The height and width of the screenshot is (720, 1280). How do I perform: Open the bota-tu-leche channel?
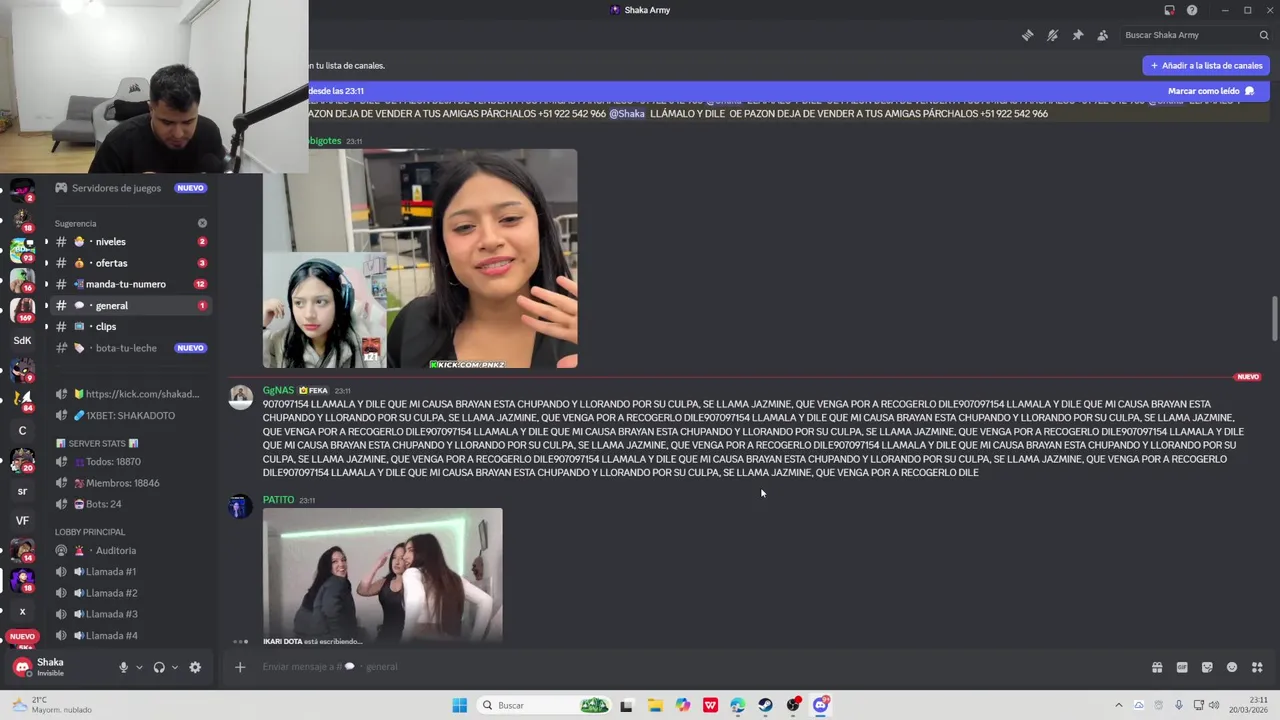(x=129, y=348)
